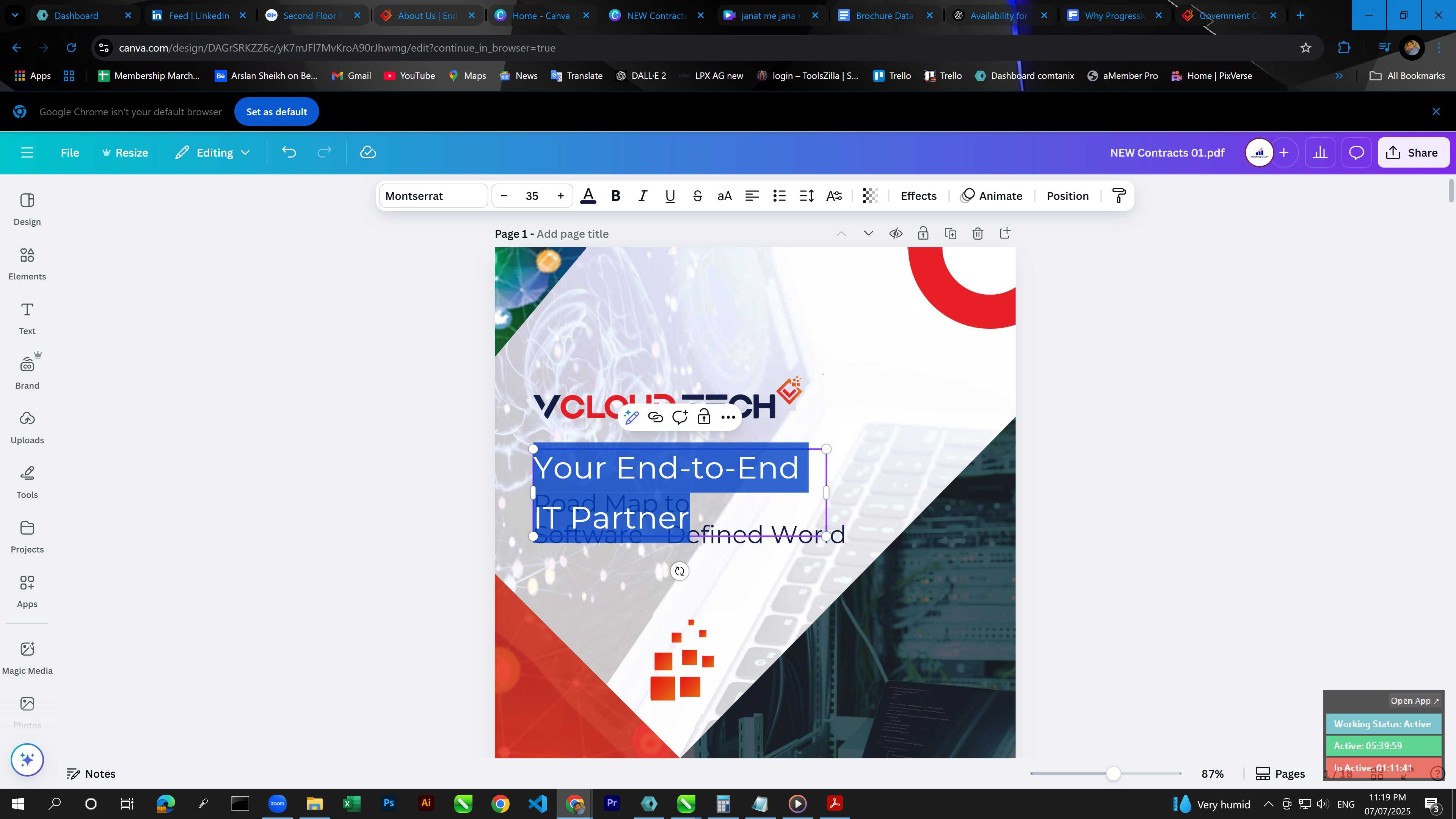
Task: Open the comments panel icon
Action: [x=1357, y=152]
